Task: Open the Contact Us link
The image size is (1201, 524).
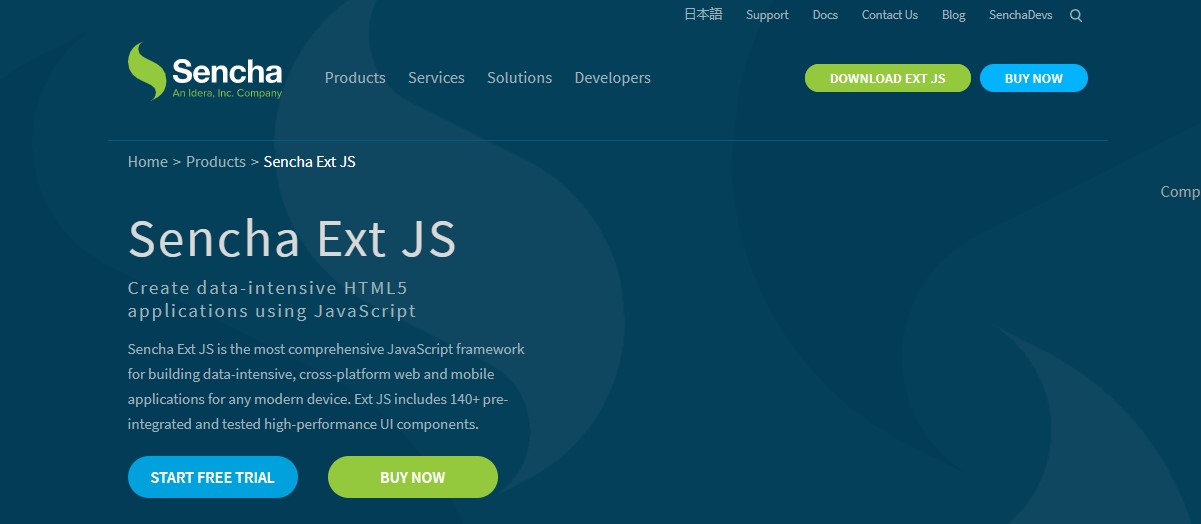Action: click(x=890, y=15)
